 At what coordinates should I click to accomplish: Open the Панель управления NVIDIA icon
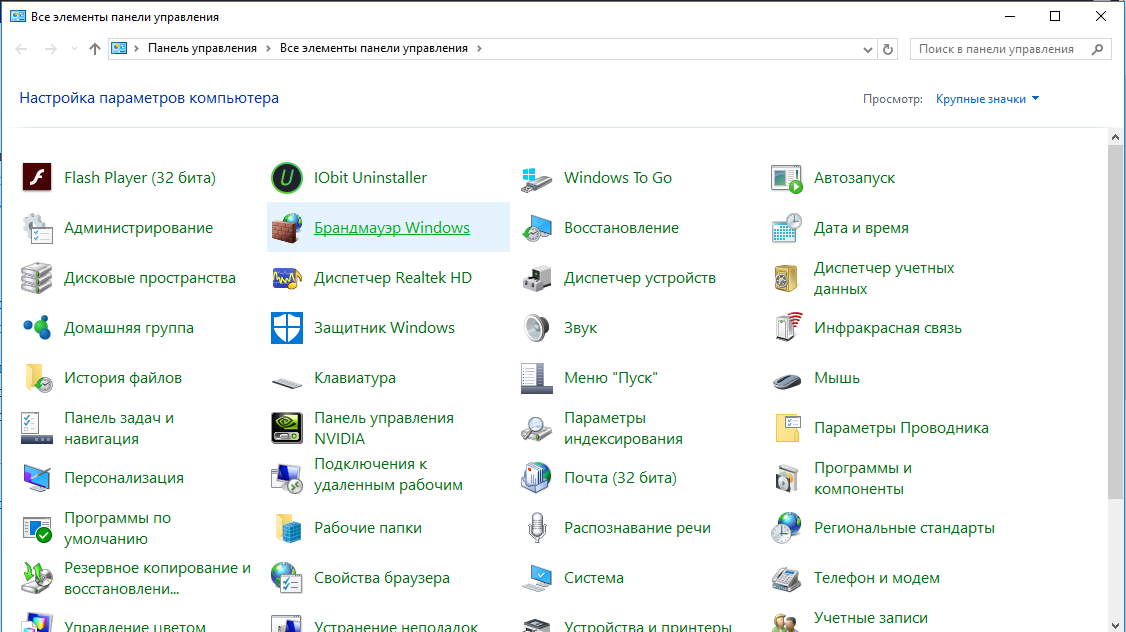point(287,428)
